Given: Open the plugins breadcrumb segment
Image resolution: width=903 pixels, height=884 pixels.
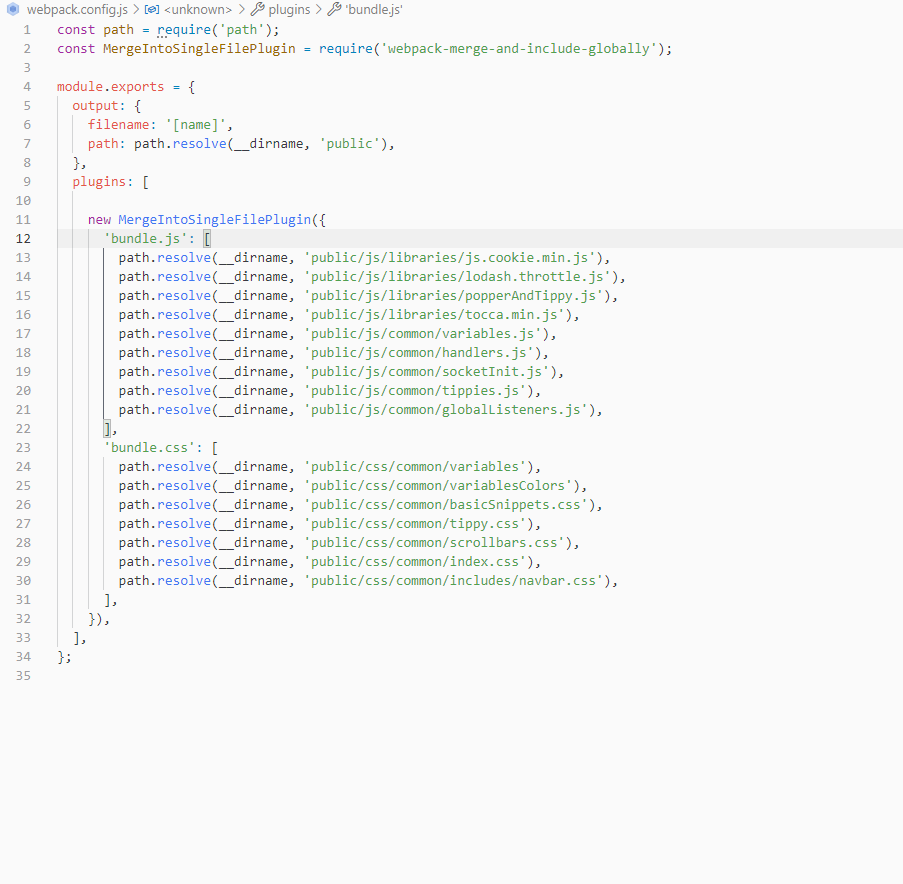Looking at the screenshot, I should tap(289, 10).
